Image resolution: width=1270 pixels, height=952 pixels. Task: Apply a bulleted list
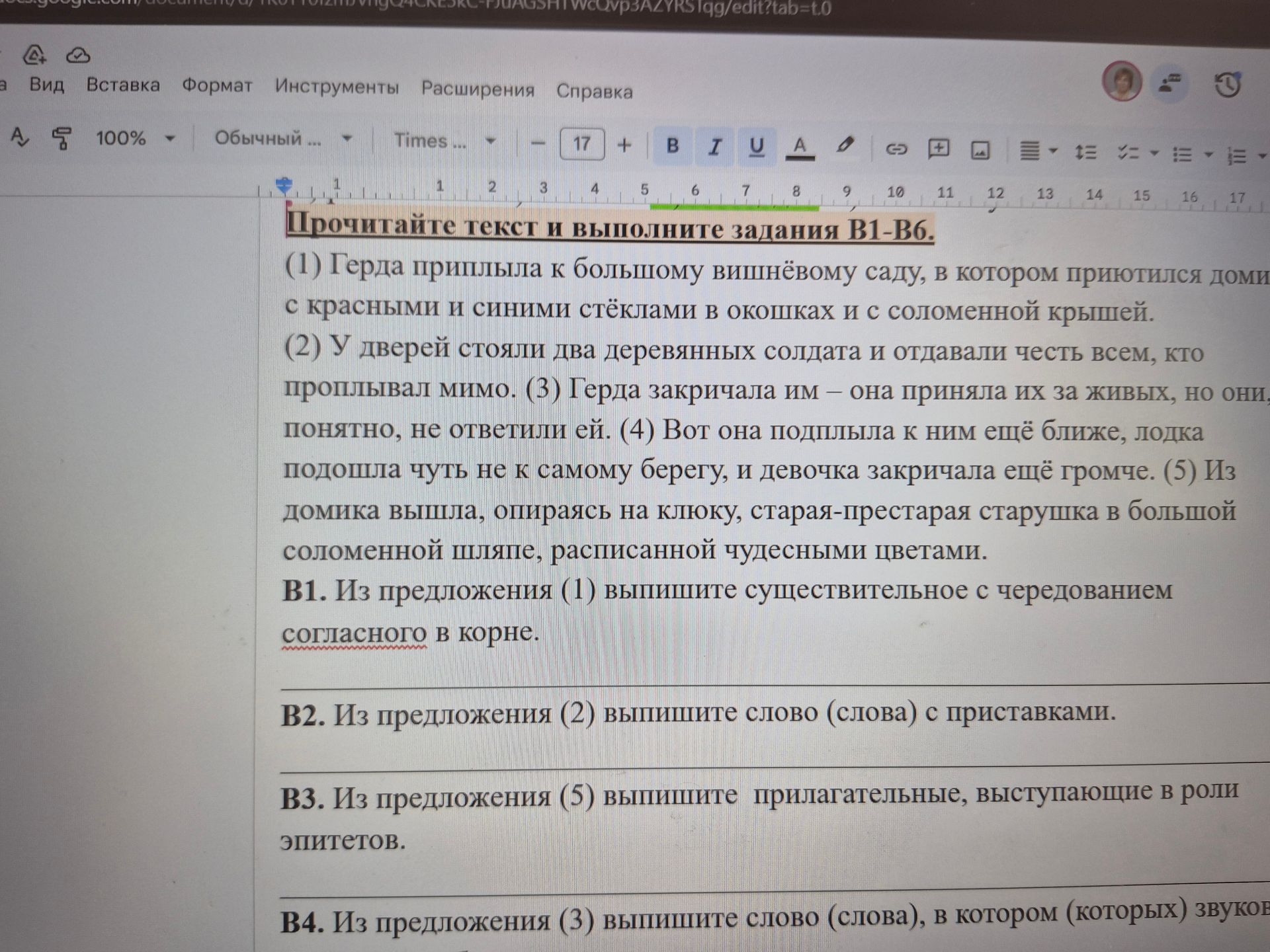(x=1182, y=155)
